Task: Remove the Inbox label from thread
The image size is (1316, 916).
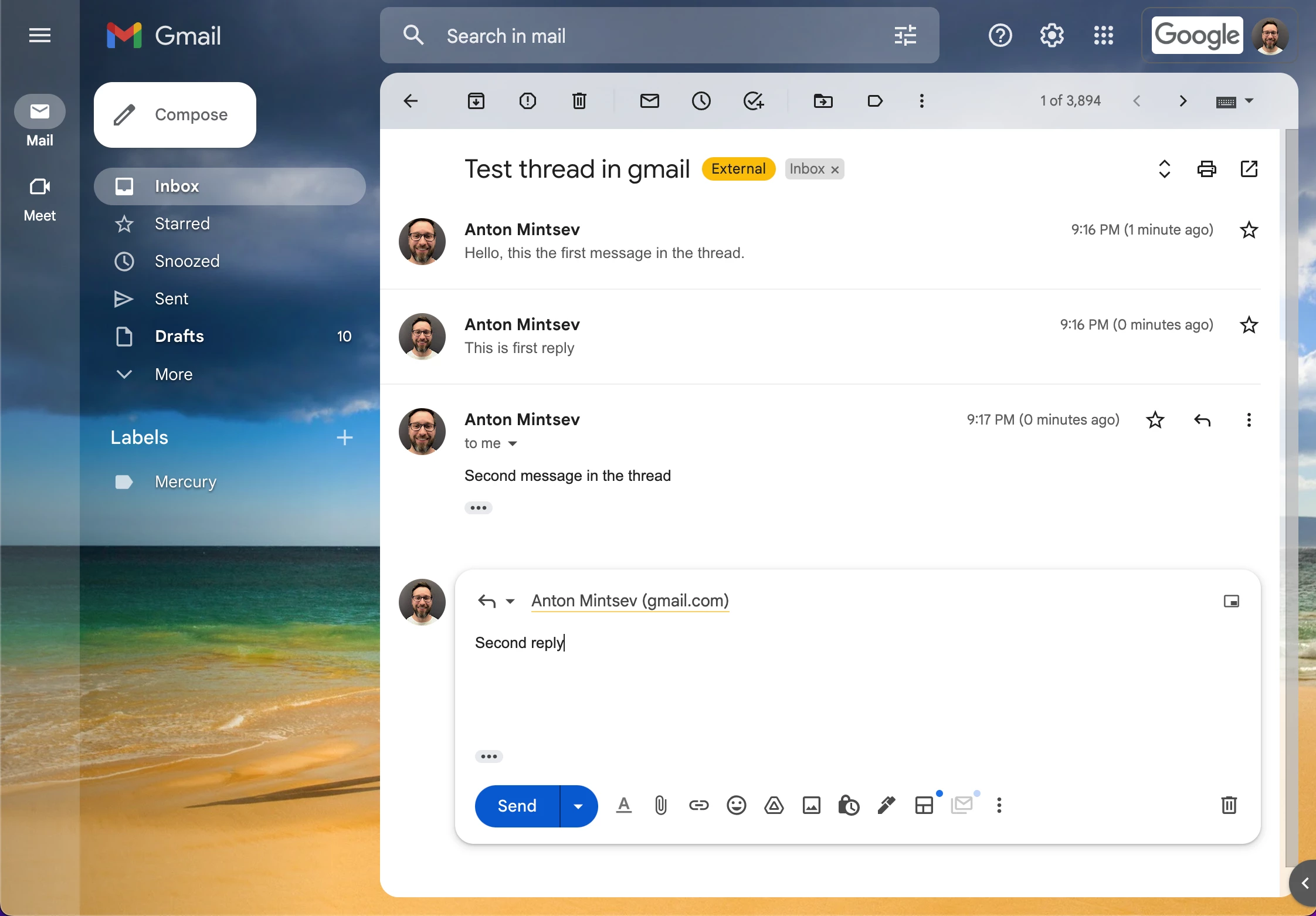Action: point(835,169)
